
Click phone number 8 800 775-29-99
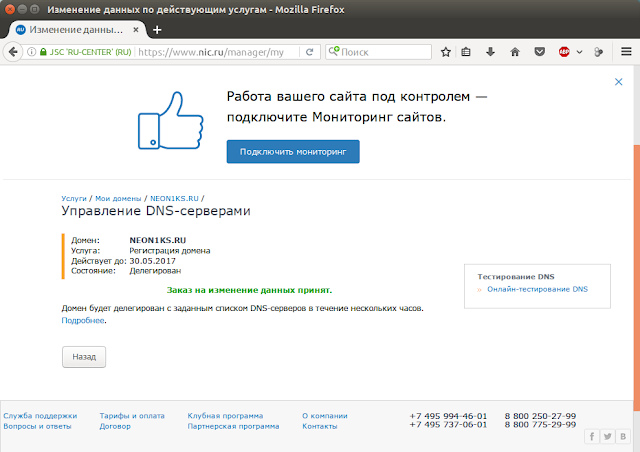pyautogui.click(x=540, y=425)
